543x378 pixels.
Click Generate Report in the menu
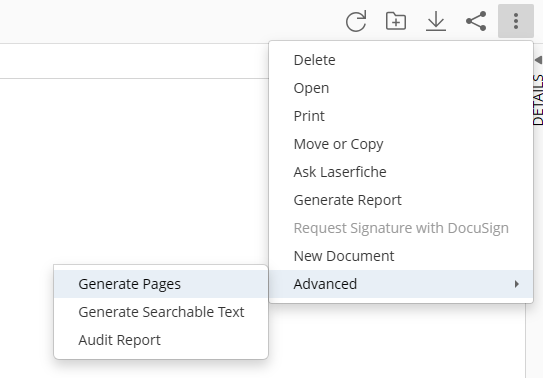coord(401,200)
